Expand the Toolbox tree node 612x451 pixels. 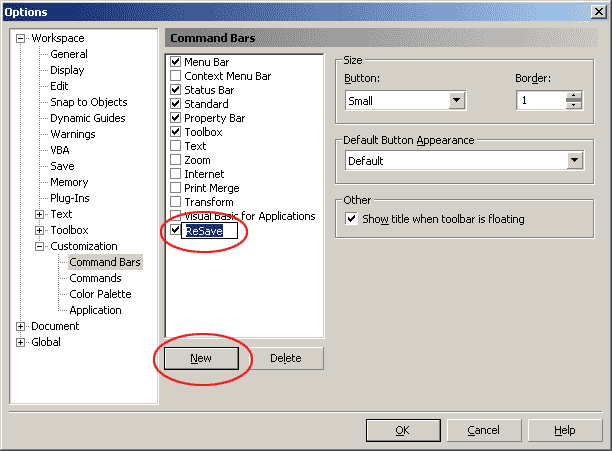pyautogui.click(x=39, y=231)
